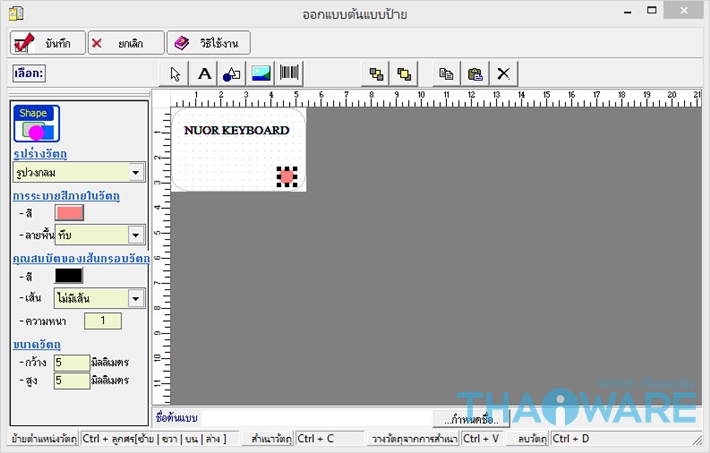Click the บันทึก save button
Image resolution: width=710 pixels, height=453 pixels.
coord(48,43)
